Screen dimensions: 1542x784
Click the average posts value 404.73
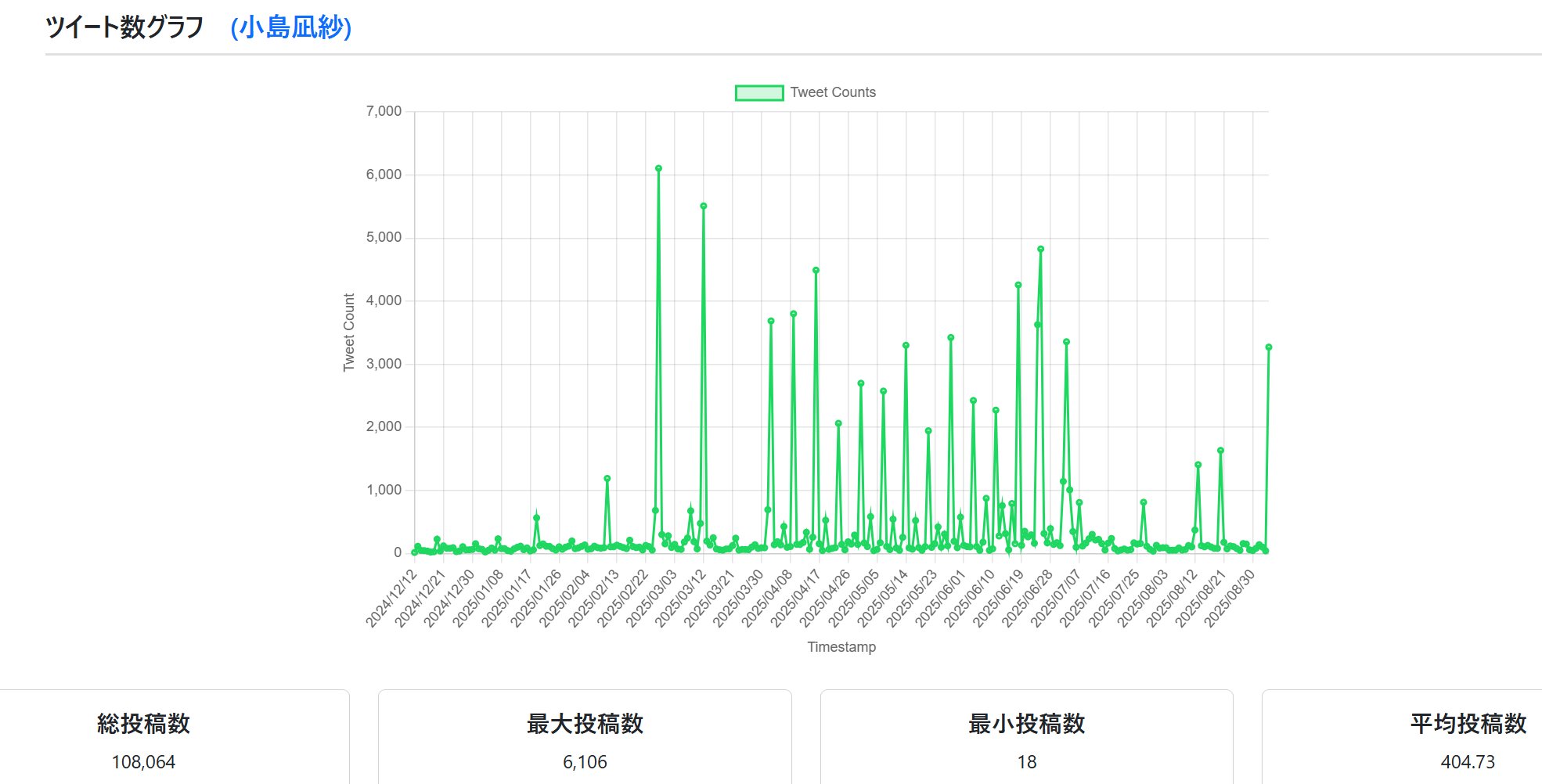1468,762
